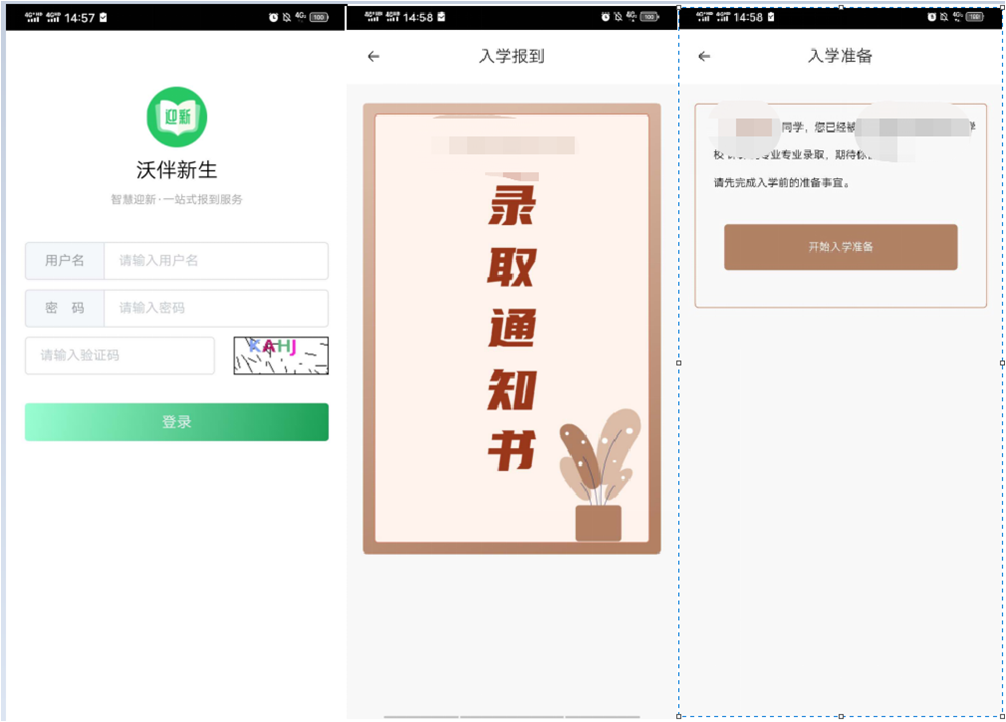
Task: Click into the 请输入密码 password field
Action: click(x=216, y=308)
